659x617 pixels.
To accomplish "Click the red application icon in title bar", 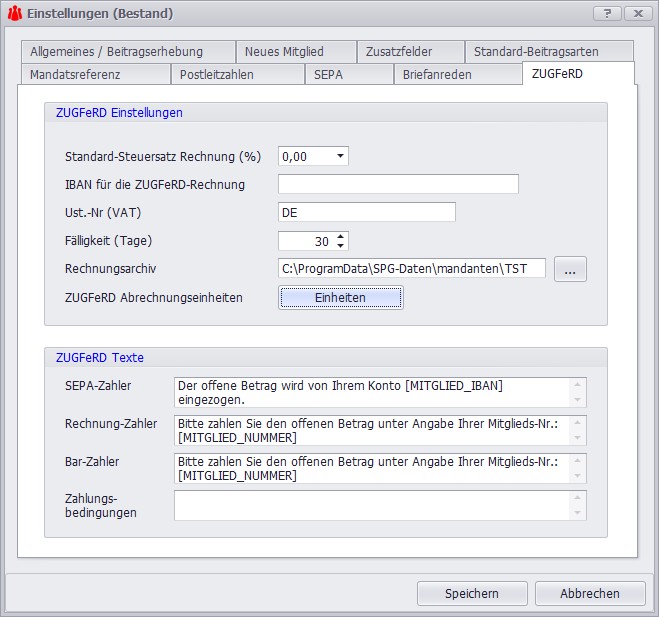I will click(x=14, y=14).
